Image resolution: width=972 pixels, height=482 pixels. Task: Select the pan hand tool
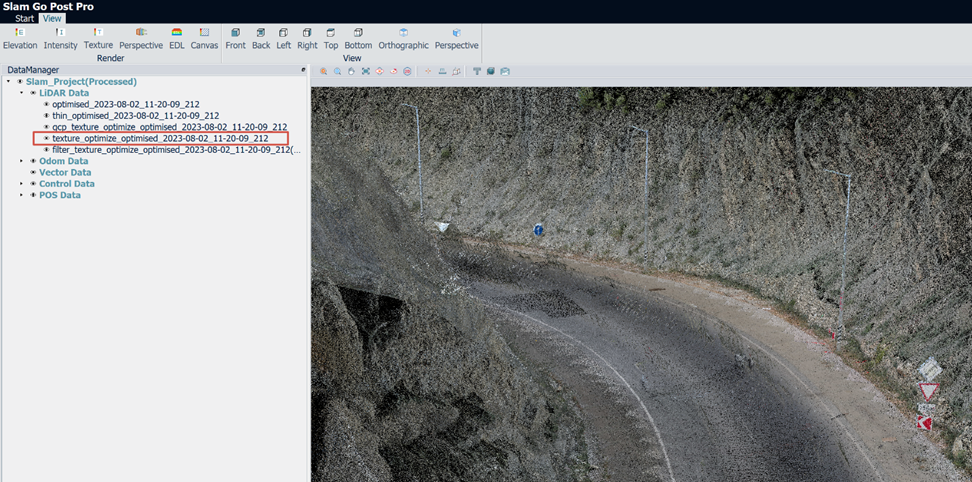coord(351,71)
